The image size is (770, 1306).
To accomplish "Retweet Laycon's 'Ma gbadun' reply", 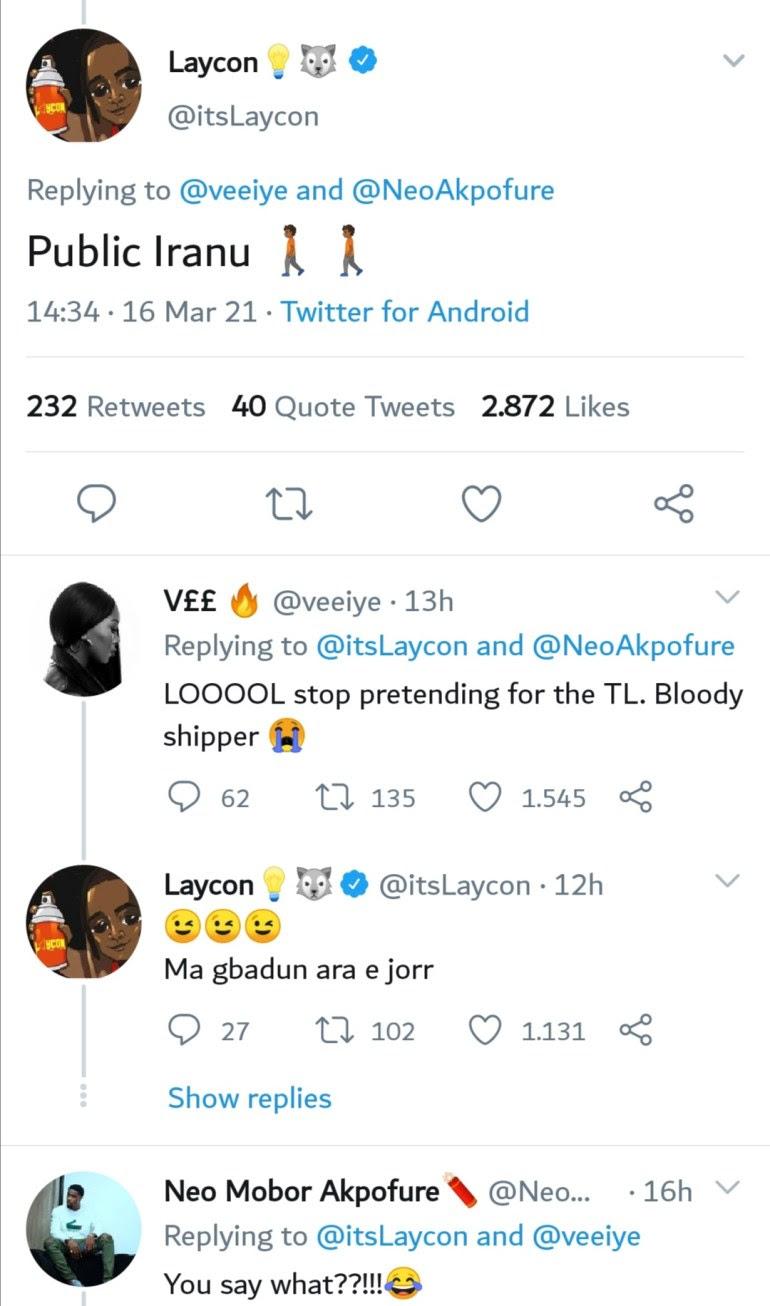I will click(329, 1030).
